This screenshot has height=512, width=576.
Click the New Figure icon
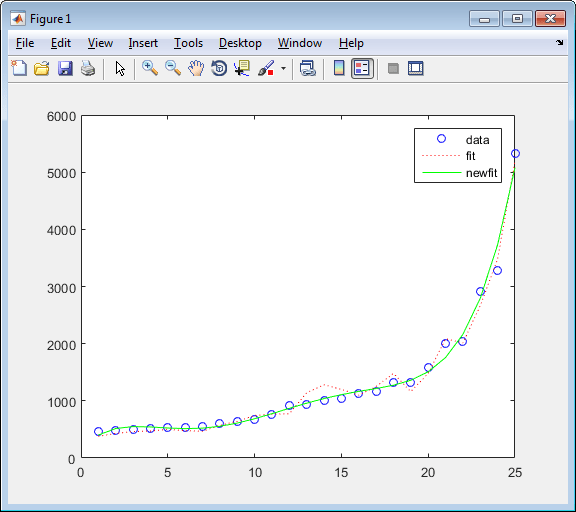[x=19, y=68]
